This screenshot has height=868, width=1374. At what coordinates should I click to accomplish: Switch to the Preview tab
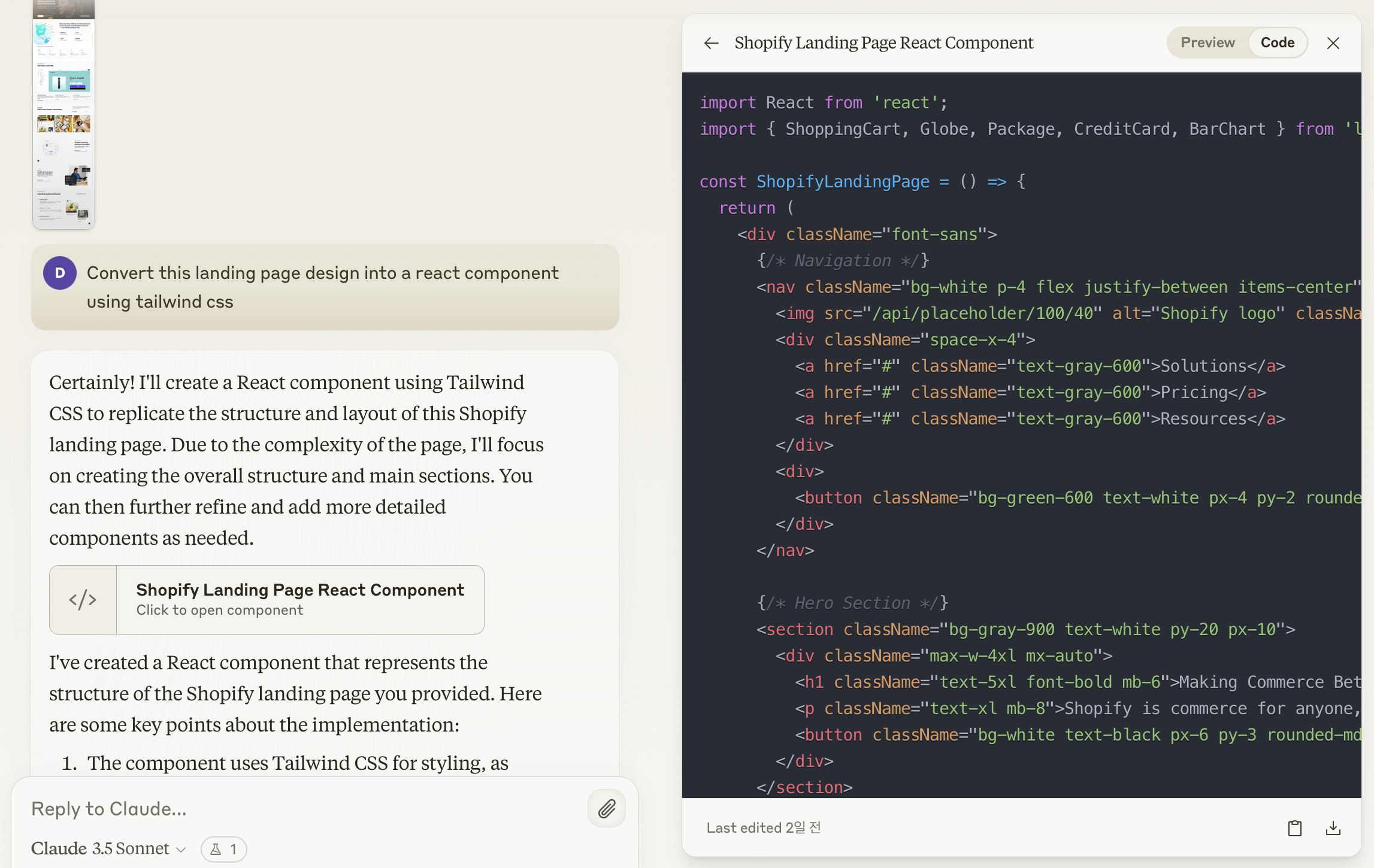pyautogui.click(x=1207, y=43)
